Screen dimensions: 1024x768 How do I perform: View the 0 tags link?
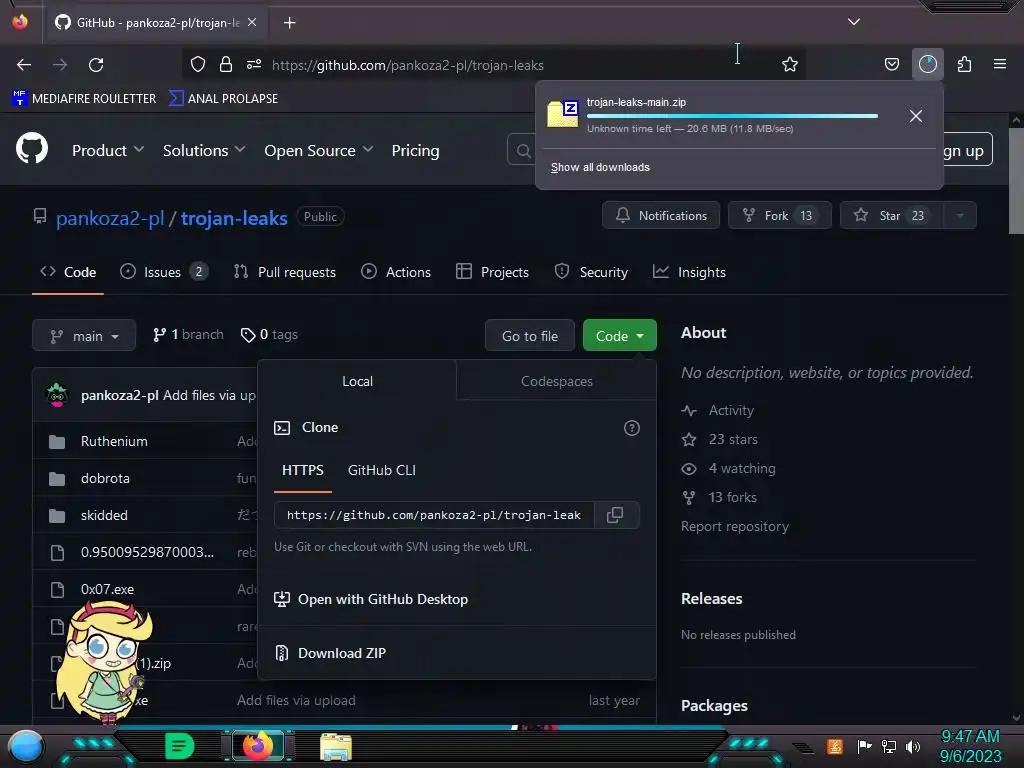point(269,334)
